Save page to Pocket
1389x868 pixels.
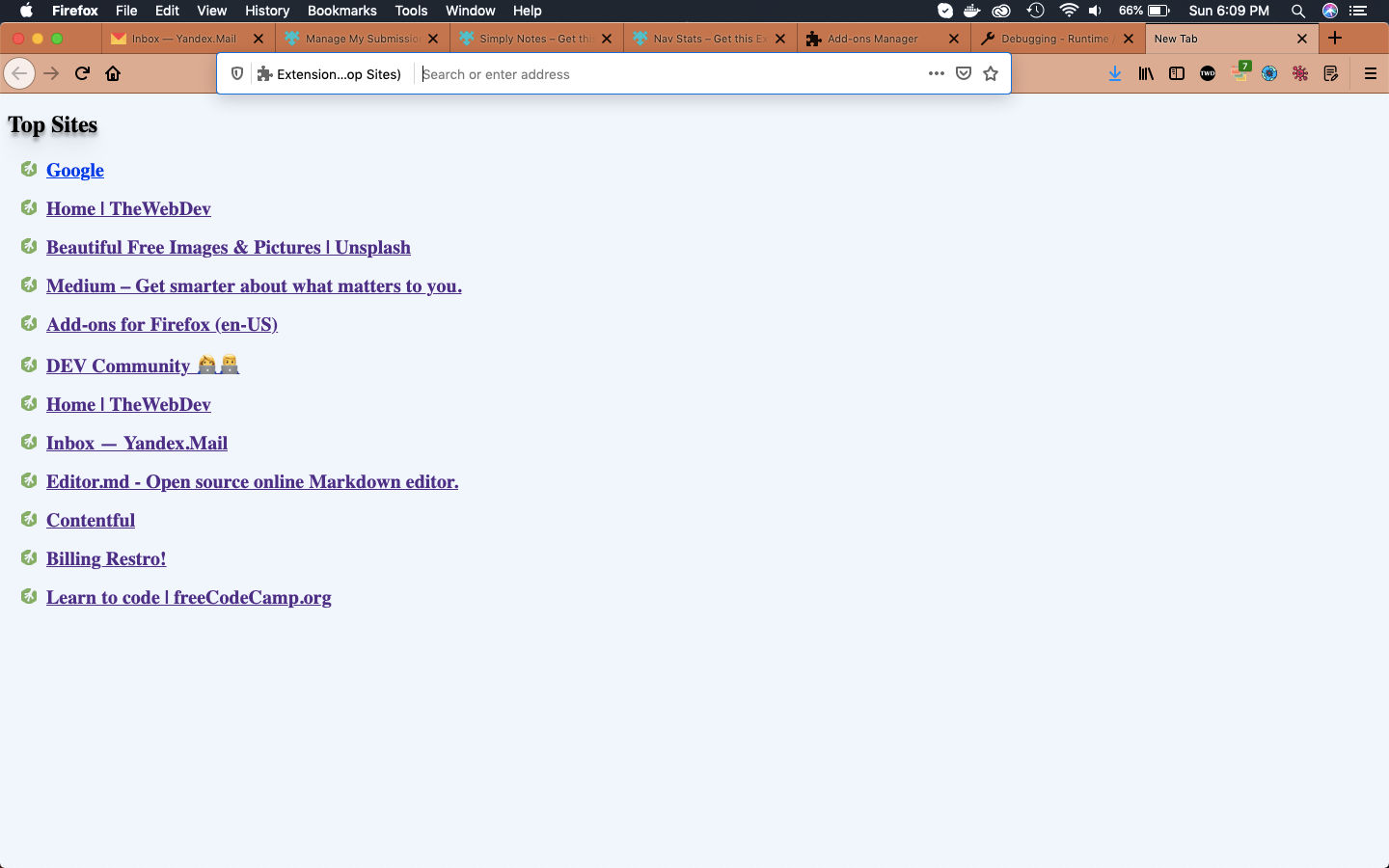[963, 73]
